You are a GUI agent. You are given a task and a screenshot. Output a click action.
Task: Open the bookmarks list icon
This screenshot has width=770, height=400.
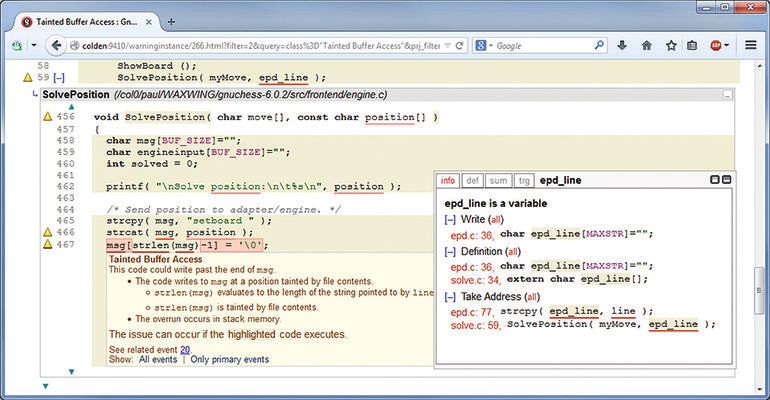(x=692, y=46)
